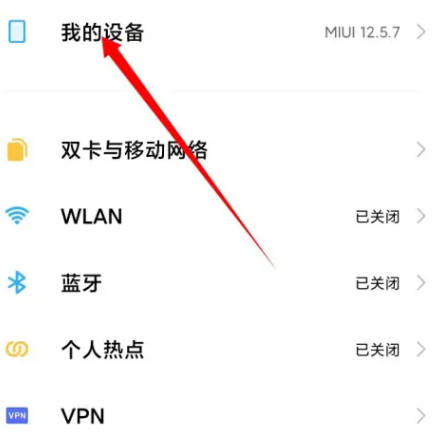
Task: Tap the phone icon beside 我的设备
Action: pos(17,32)
